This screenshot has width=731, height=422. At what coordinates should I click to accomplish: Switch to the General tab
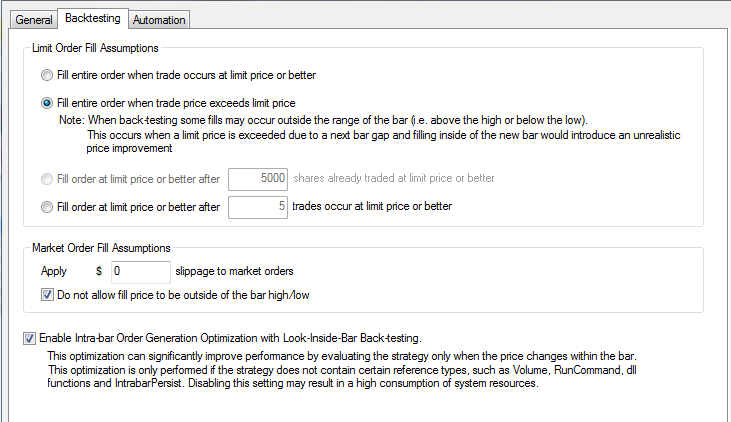tap(34, 20)
